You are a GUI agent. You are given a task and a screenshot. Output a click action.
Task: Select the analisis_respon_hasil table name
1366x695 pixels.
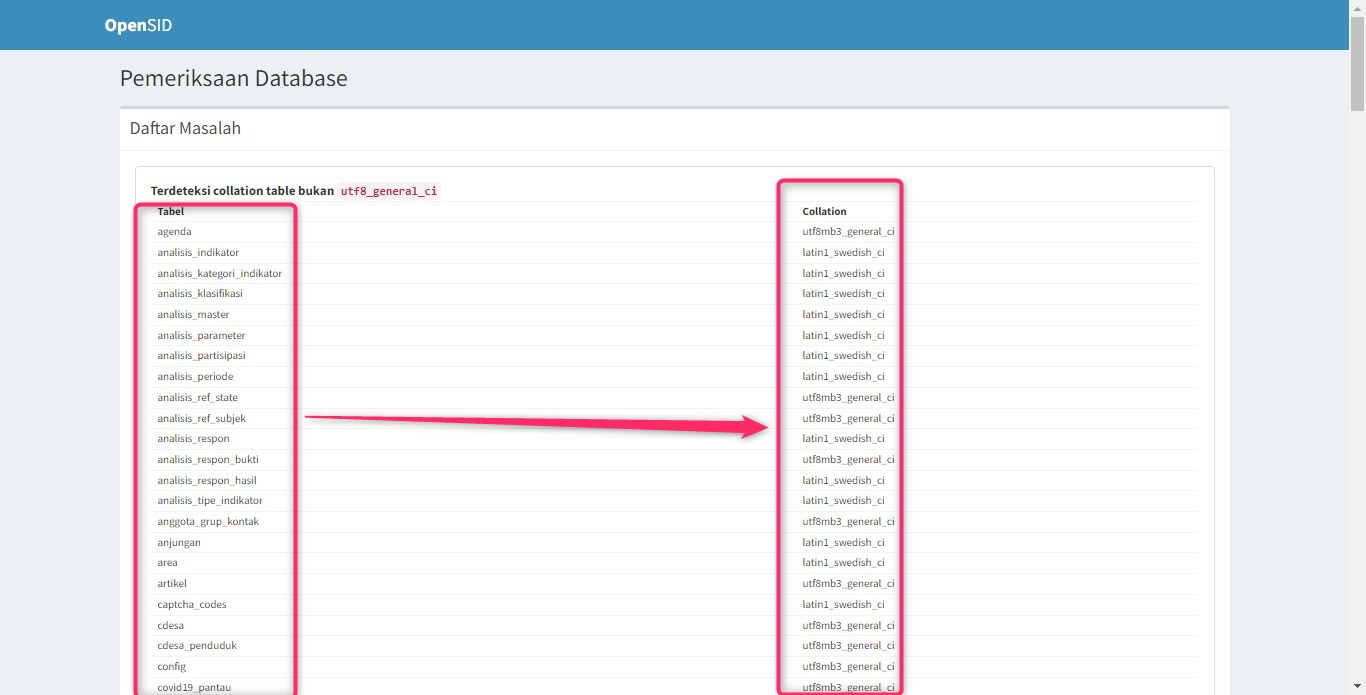pyautogui.click(x=207, y=480)
